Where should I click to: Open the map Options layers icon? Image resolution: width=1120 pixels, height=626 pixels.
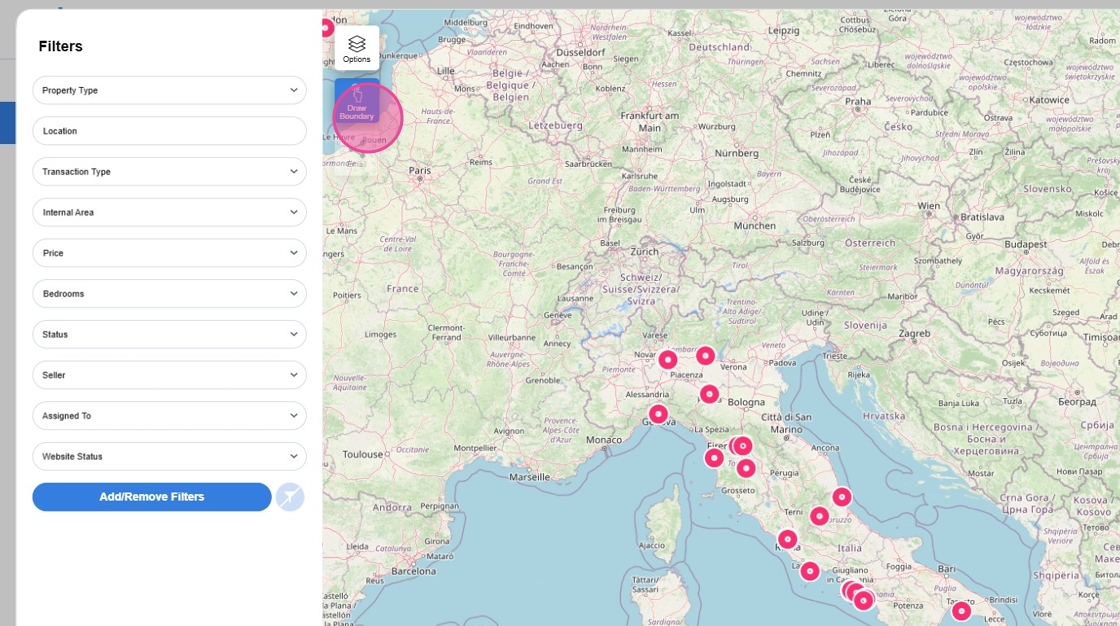click(x=356, y=48)
